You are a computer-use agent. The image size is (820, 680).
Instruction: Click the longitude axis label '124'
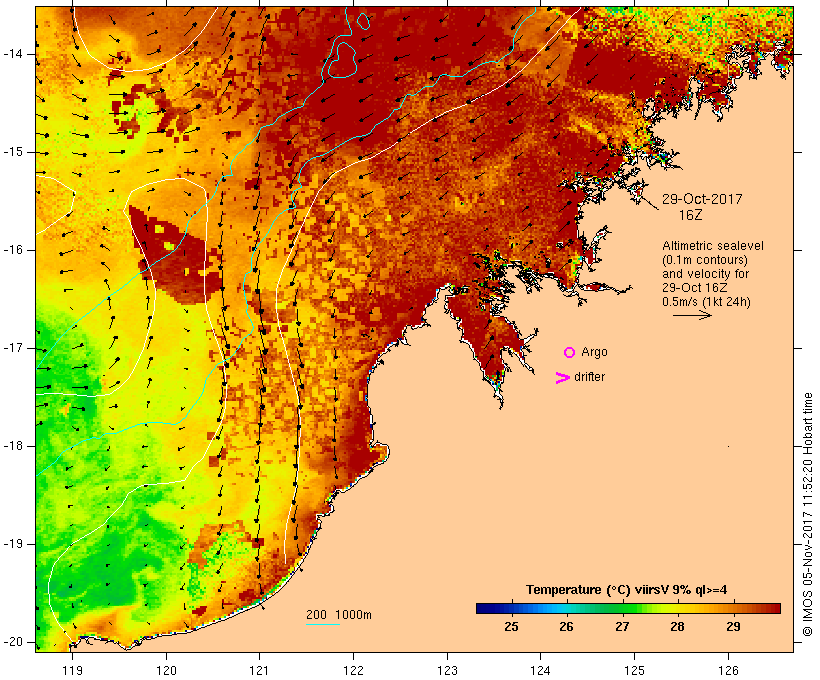click(x=541, y=671)
